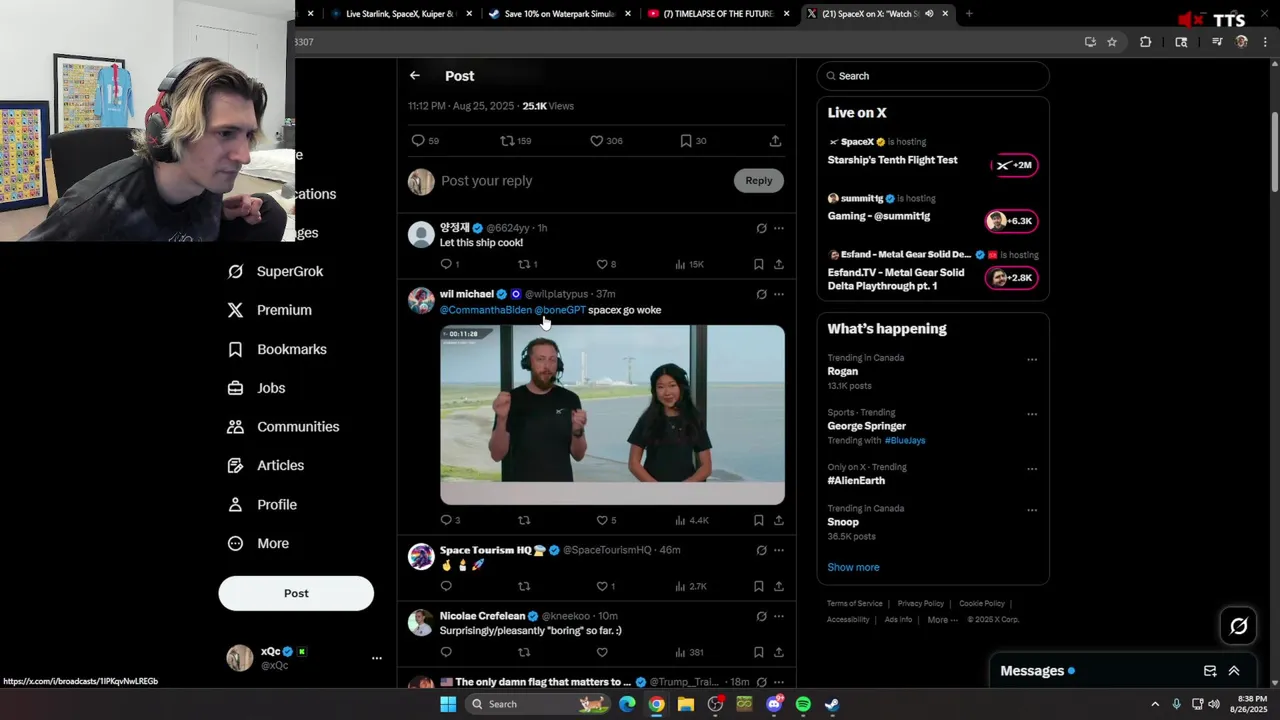Screen dimensions: 1280x720
Task: Like Space Tourism HQ's reply
Action: (606, 586)
